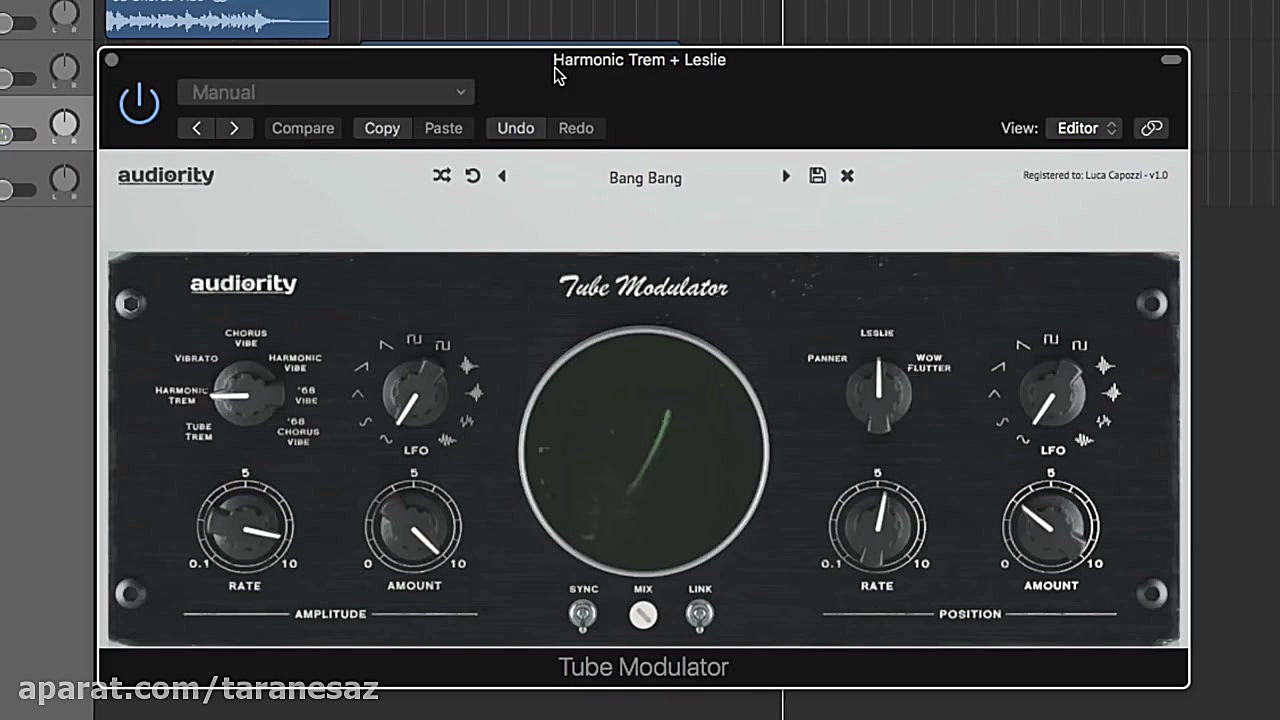Toggle the plugin bypass power control
The width and height of the screenshot is (1280, 720).
pos(139,103)
